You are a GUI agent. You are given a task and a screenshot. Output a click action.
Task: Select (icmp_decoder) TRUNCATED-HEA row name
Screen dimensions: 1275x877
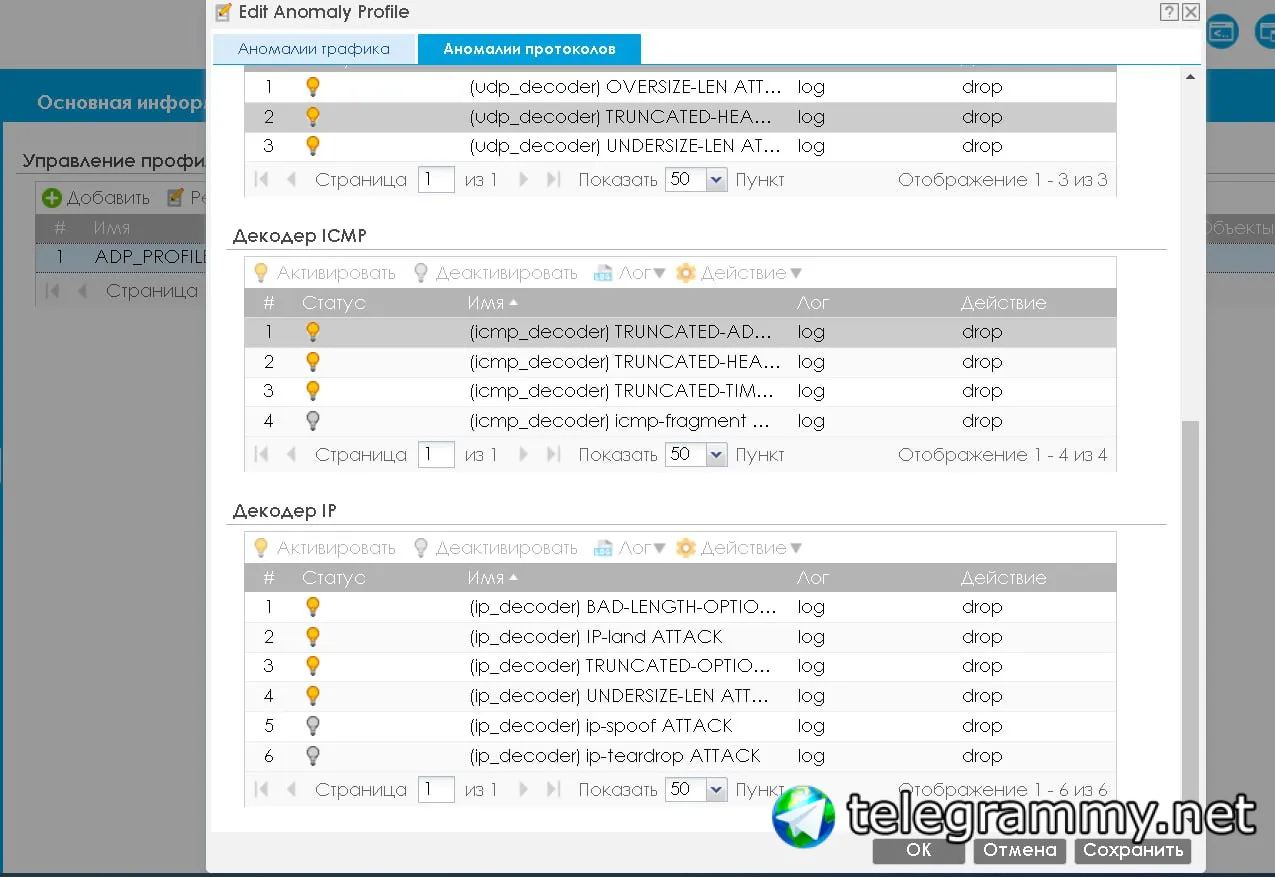(627, 362)
